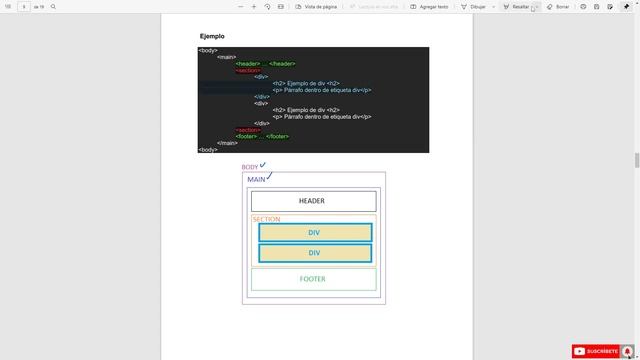Click the green footer tag code line
This screenshot has width=640, height=360.
262,136
